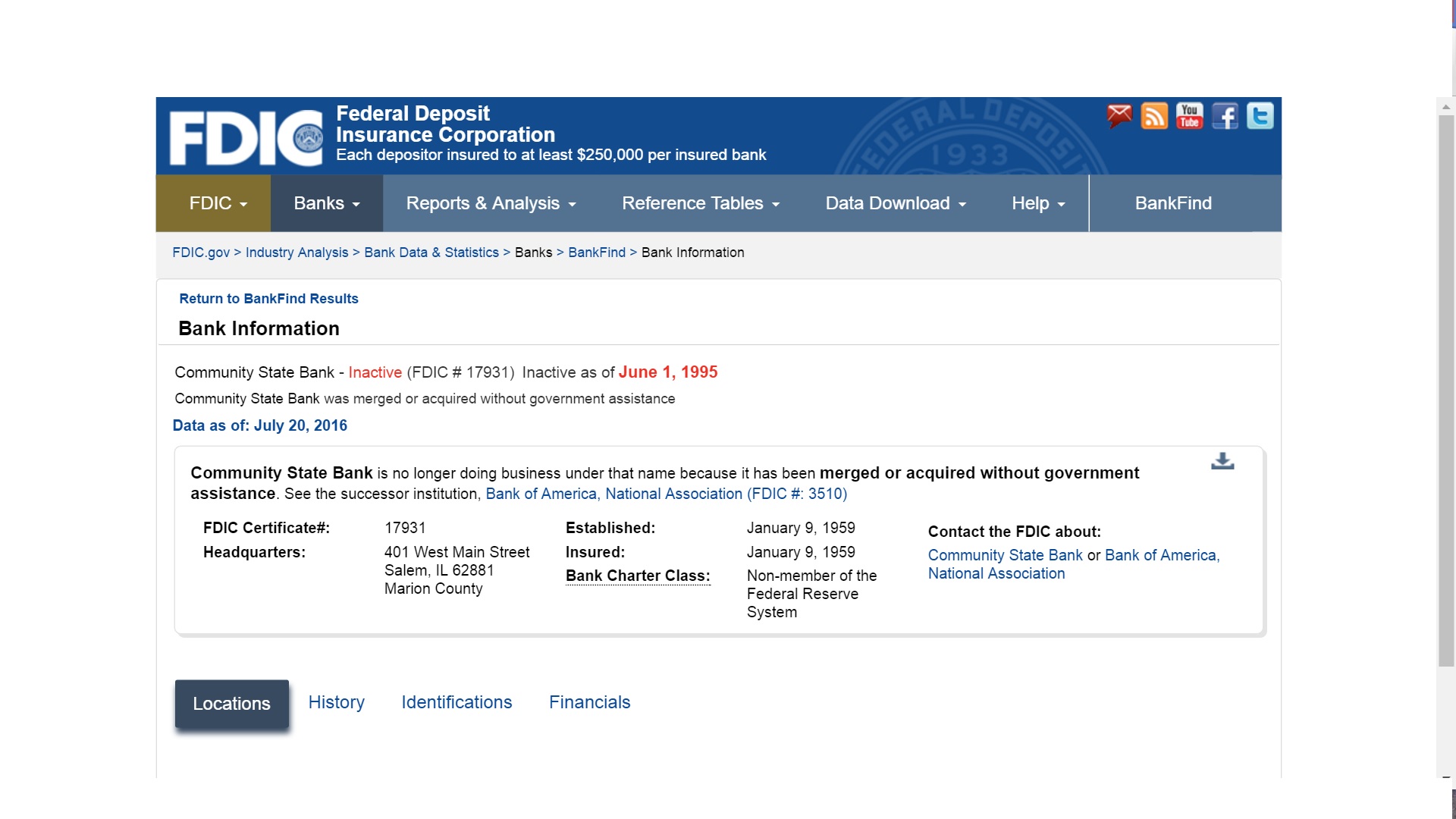Click Return to BankFind Results link
The width and height of the screenshot is (1456, 819).
[268, 297]
